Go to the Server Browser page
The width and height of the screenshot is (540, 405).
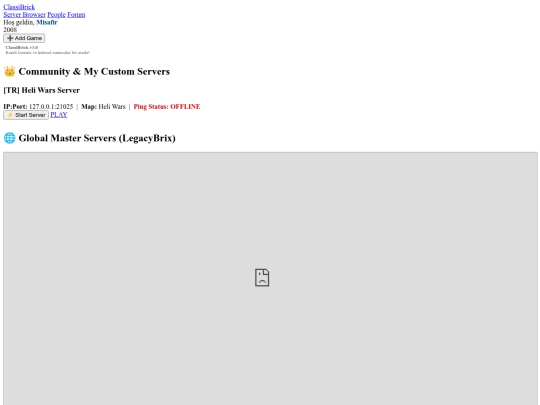click(x=24, y=14)
